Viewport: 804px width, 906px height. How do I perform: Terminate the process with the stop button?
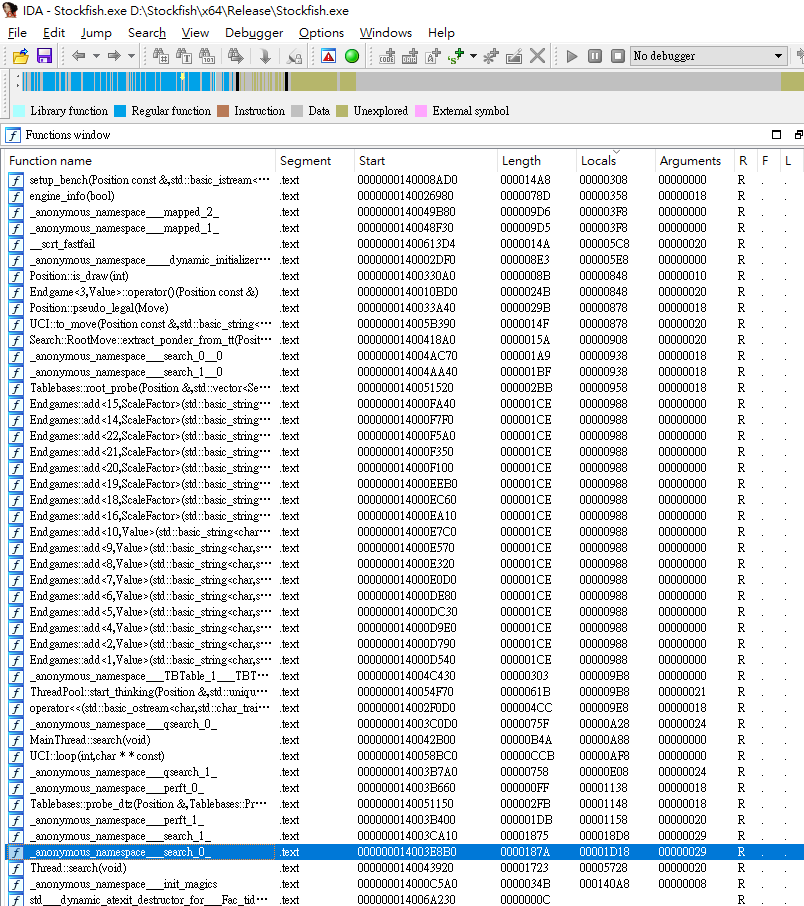click(x=618, y=56)
